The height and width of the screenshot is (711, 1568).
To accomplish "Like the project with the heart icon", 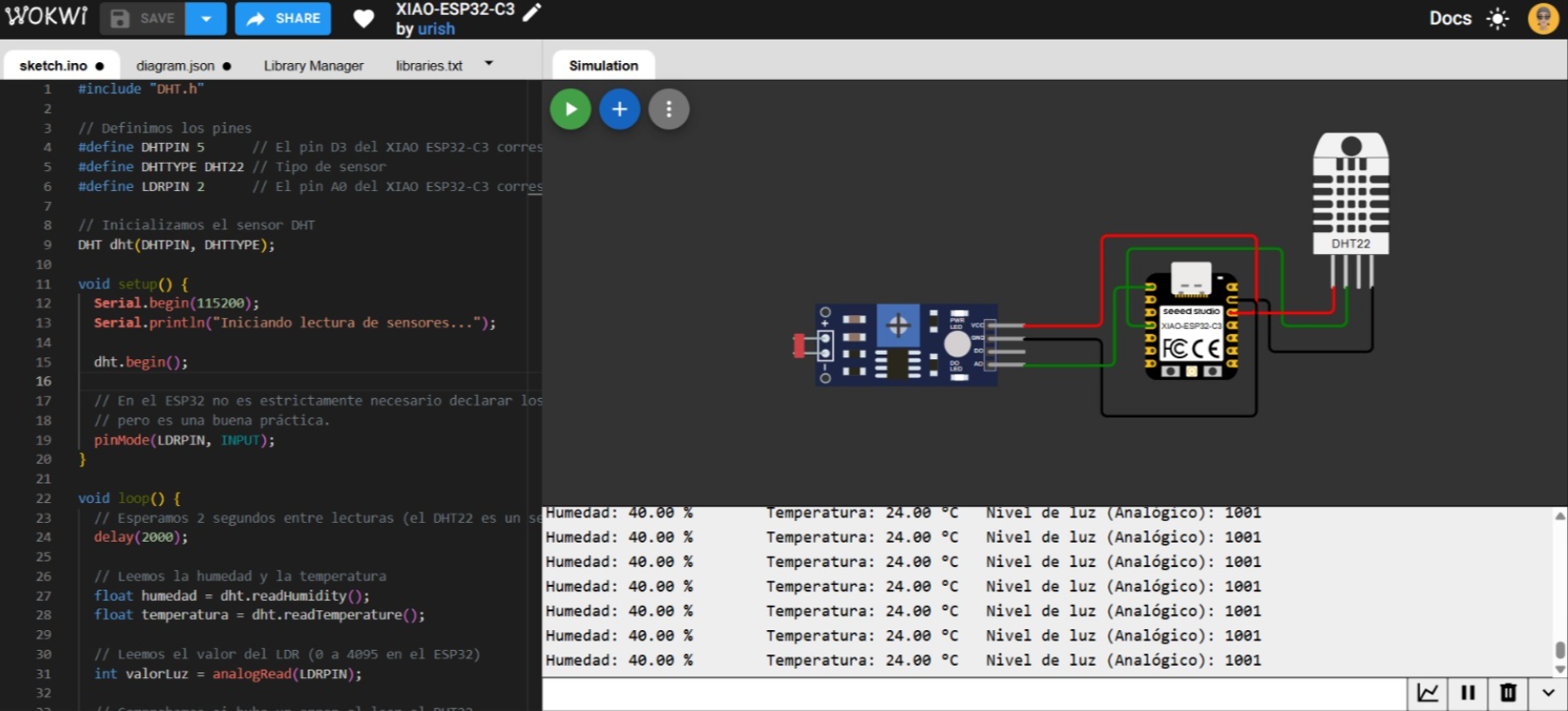I will pyautogui.click(x=364, y=19).
